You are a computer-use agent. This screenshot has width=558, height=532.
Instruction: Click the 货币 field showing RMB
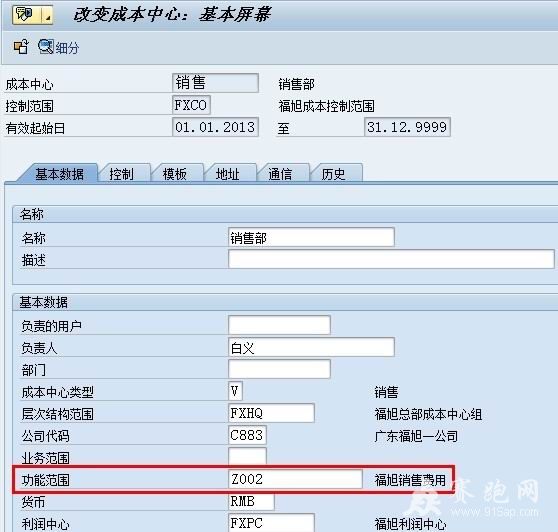251,501
